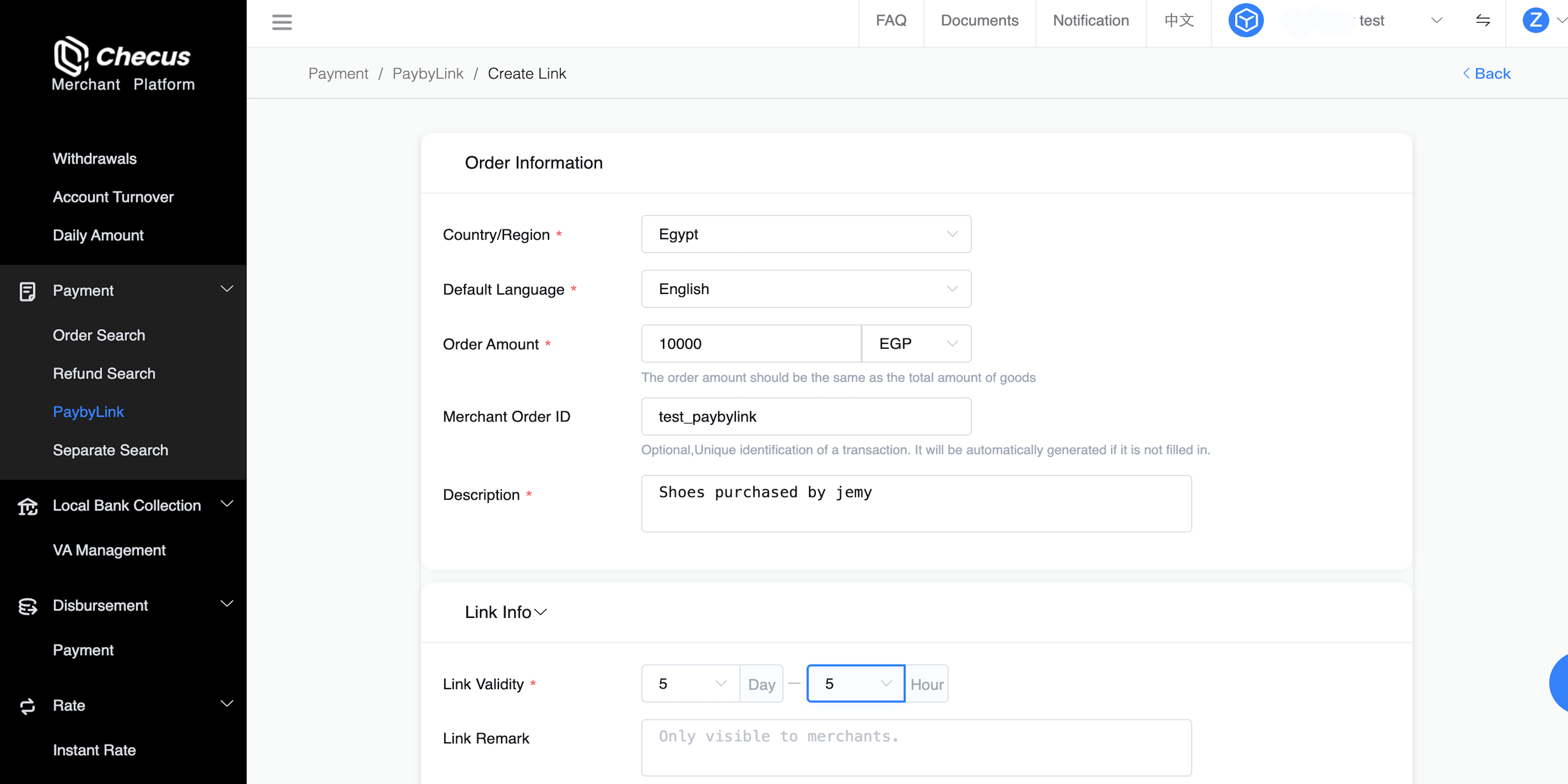This screenshot has width=1568, height=784.
Task: Open the Country/Region dropdown showing Egypt
Action: (806, 234)
